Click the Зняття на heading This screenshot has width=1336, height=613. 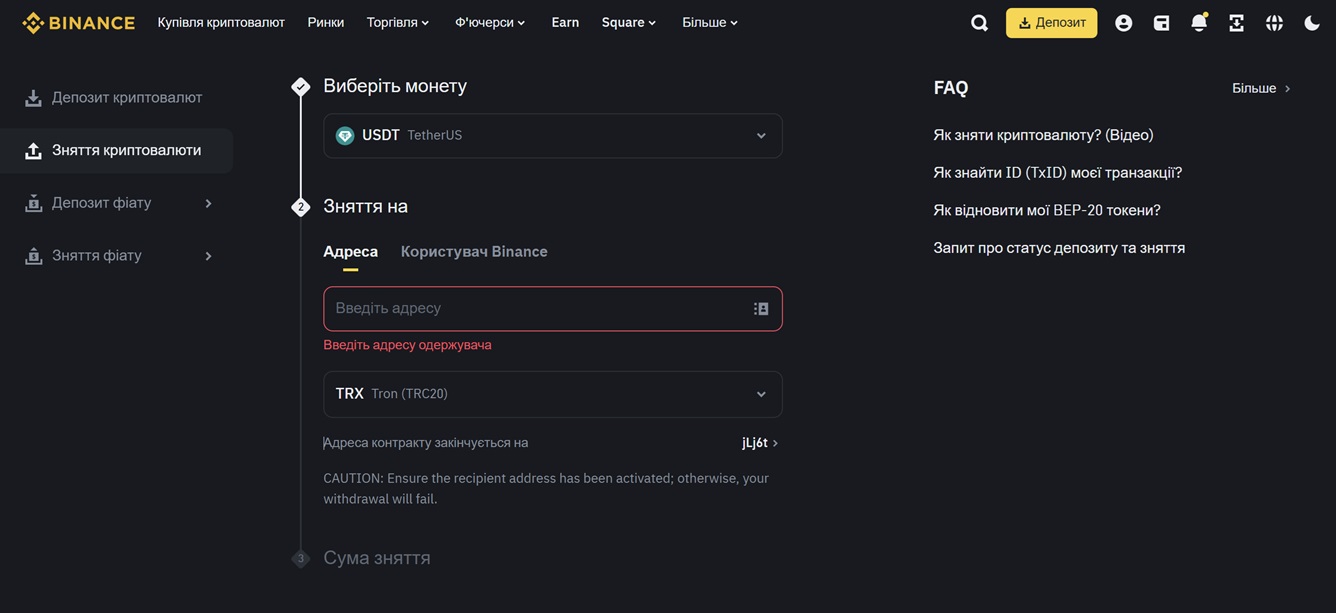(x=365, y=206)
